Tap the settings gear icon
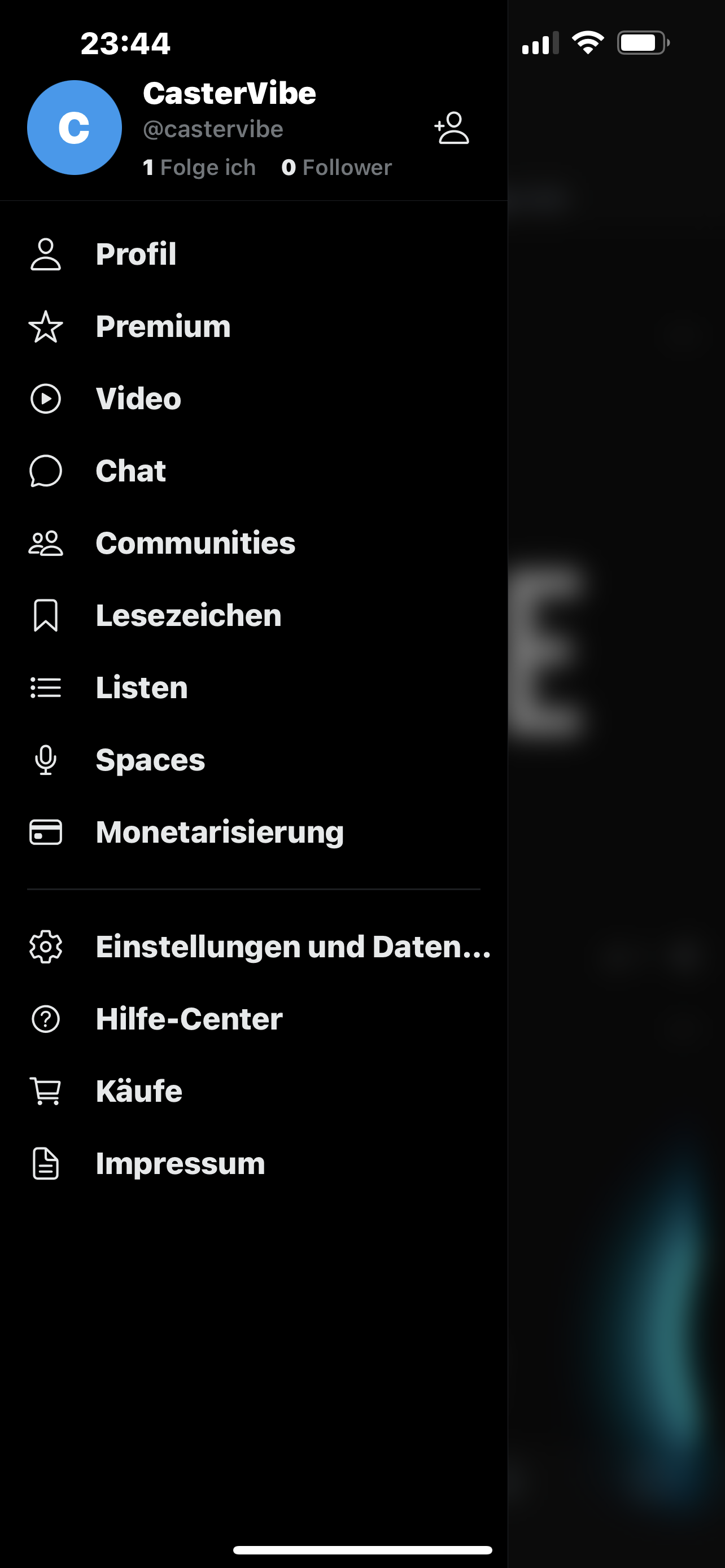This screenshot has width=725, height=1568. pos(46,947)
